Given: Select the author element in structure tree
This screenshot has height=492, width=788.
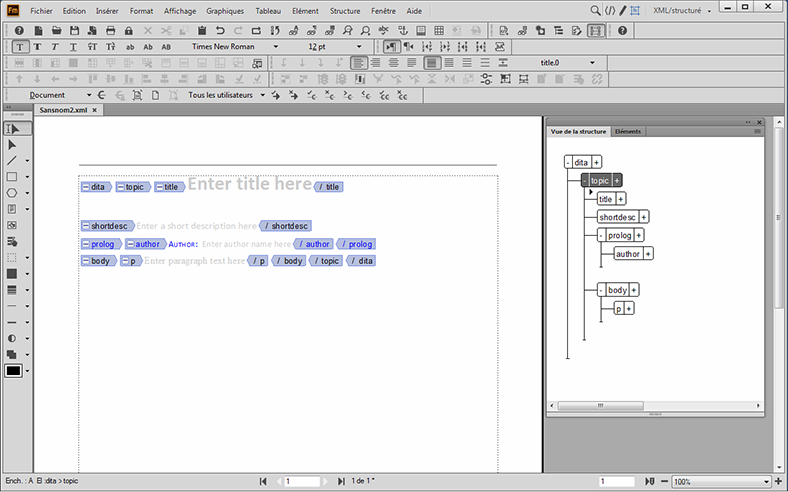Looking at the screenshot, I should tap(627, 254).
